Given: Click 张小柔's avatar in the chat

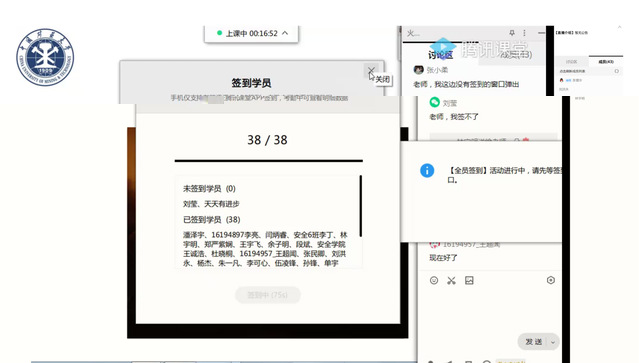Looking at the screenshot, I should click(x=419, y=70).
